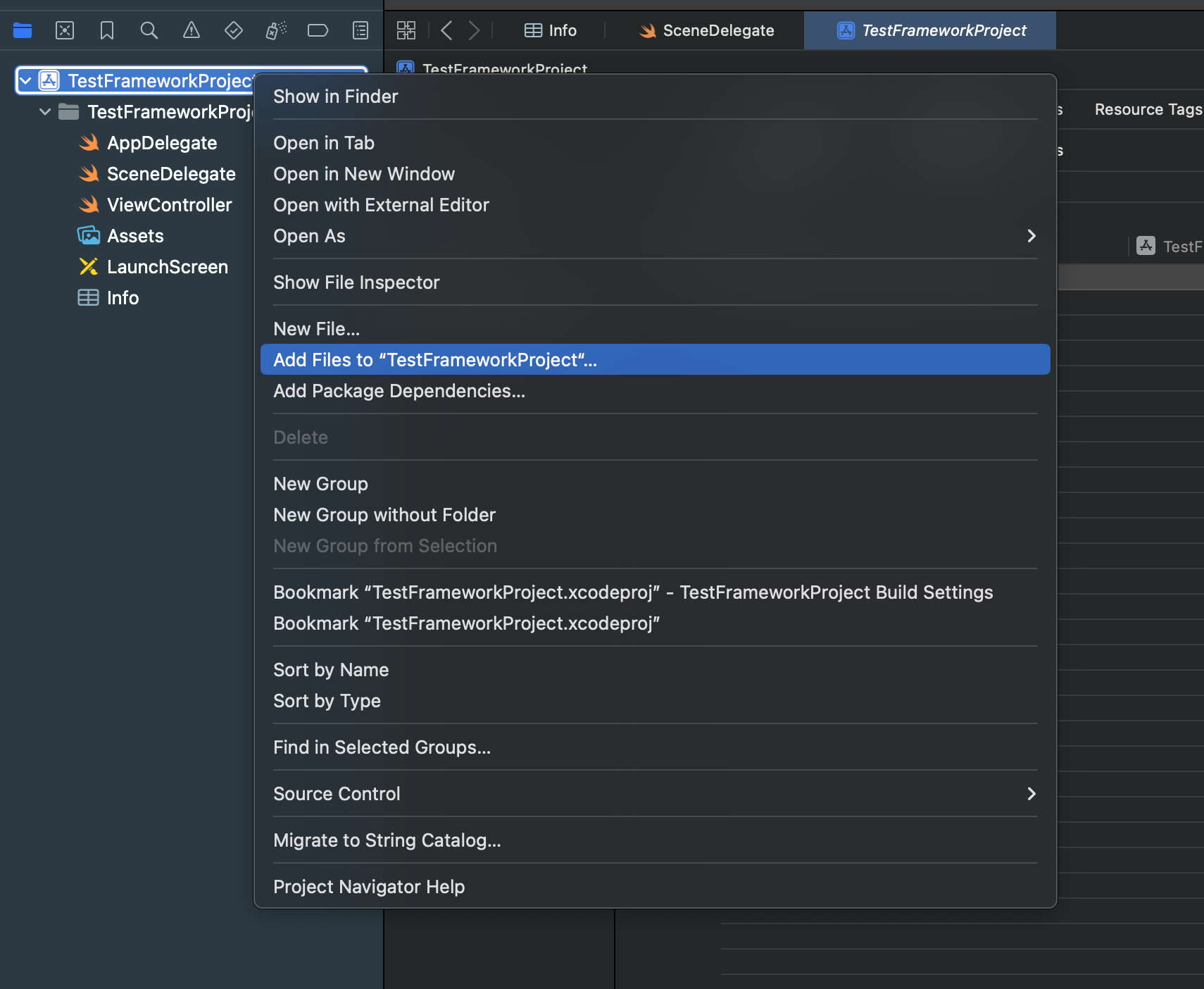Choose Bookmark "TestFrameworkProject.xcodeproj" item
The width and height of the screenshot is (1204, 989).
[656, 623]
